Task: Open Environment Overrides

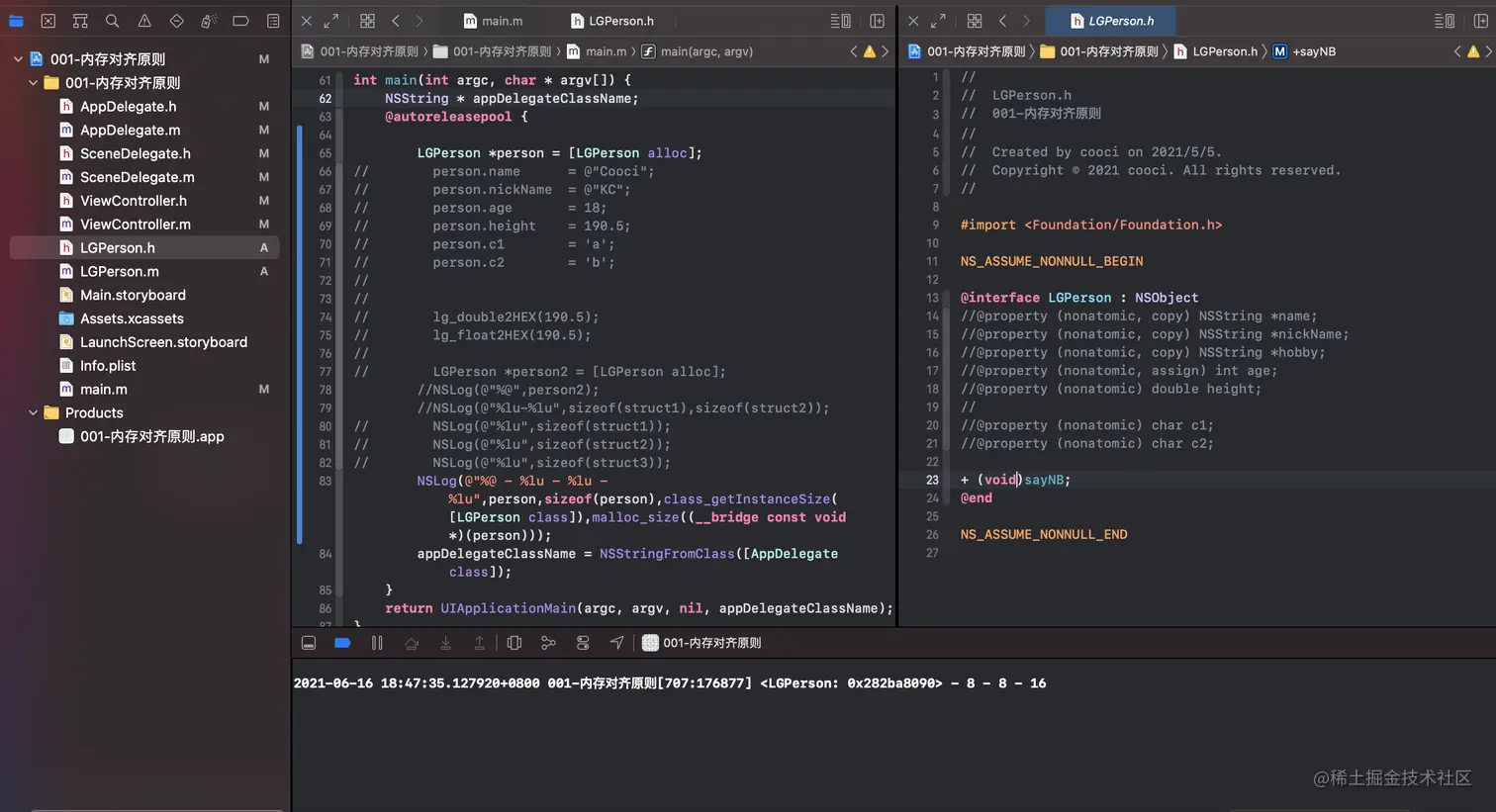Action: 583,643
